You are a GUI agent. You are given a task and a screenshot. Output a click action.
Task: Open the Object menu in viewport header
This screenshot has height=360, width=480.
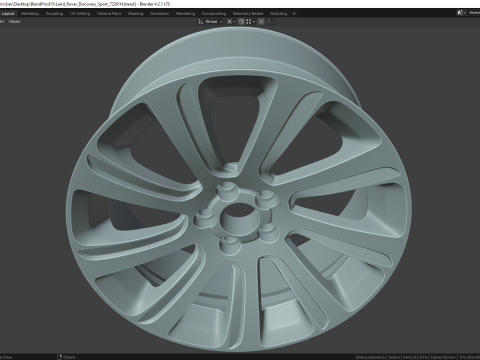click(x=15, y=22)
